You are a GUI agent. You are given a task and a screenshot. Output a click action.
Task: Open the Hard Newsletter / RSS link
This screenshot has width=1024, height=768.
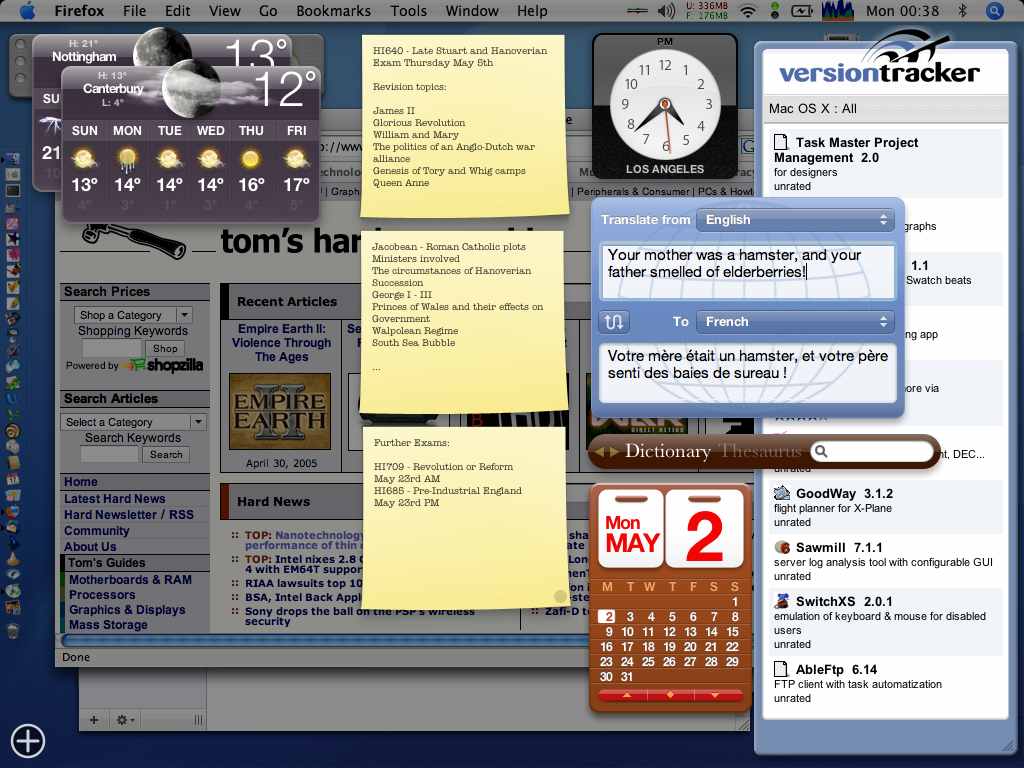pyautogui.click(x=129, y=515)
